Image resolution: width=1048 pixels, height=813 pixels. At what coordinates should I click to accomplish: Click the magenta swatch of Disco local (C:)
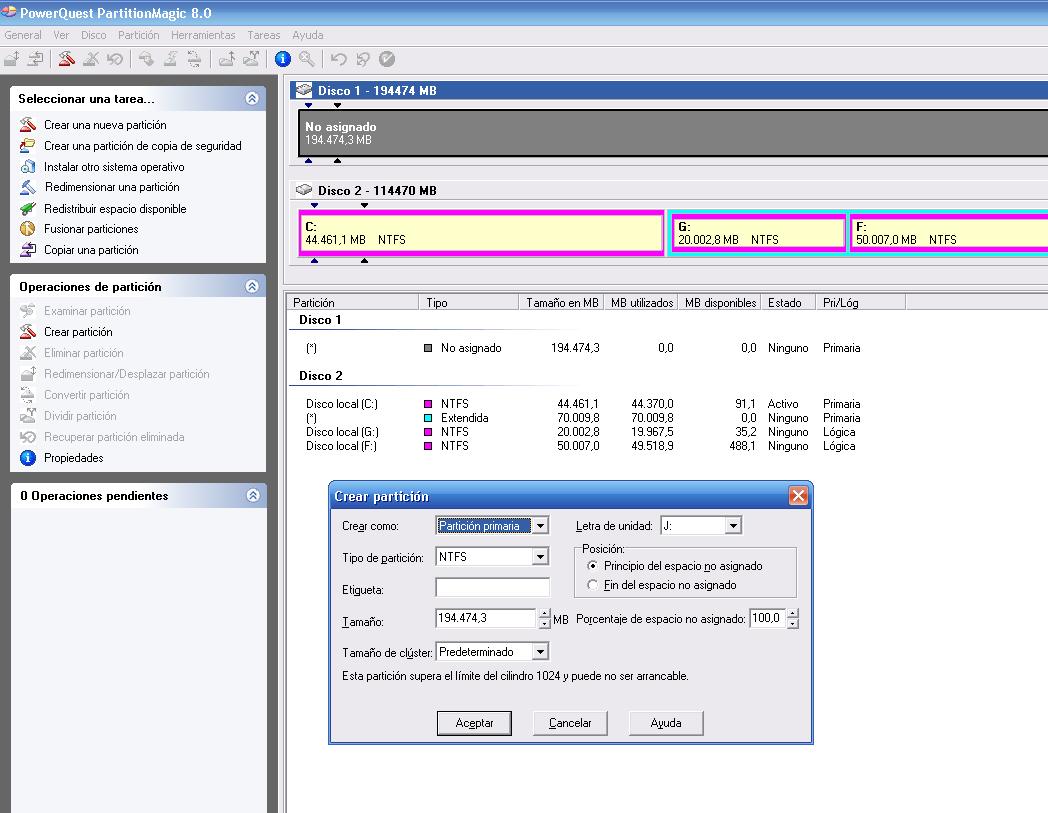click(x=428, y=404)
